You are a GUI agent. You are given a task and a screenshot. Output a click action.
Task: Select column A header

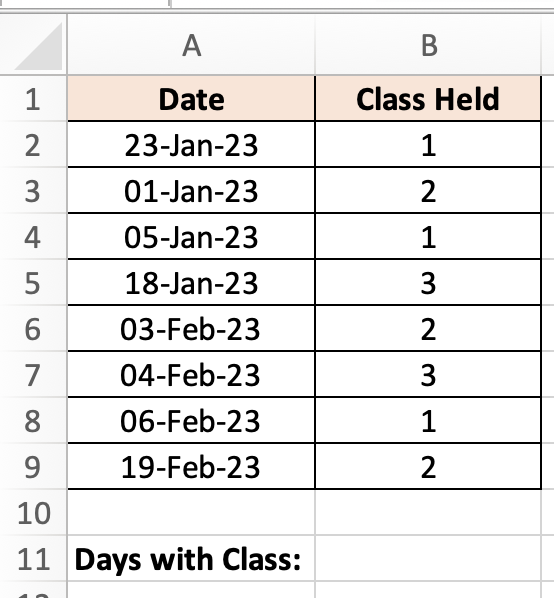tap(191, 45)
